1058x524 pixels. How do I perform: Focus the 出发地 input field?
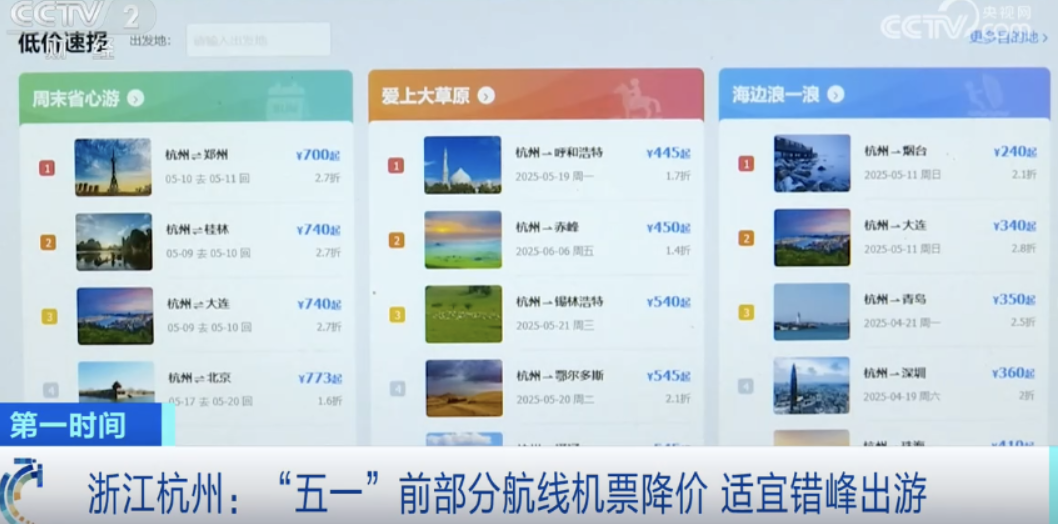[258, 41]
